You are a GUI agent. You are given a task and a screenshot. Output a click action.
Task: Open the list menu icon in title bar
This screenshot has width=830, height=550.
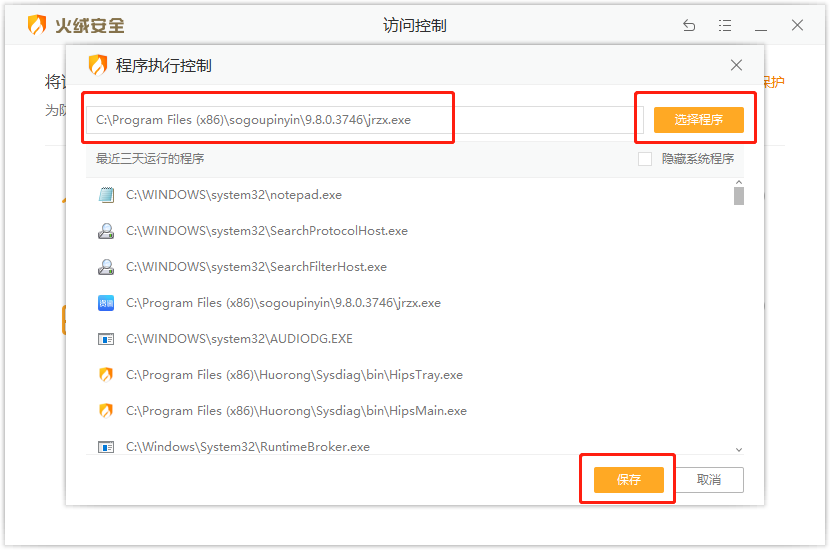[725, 25]
